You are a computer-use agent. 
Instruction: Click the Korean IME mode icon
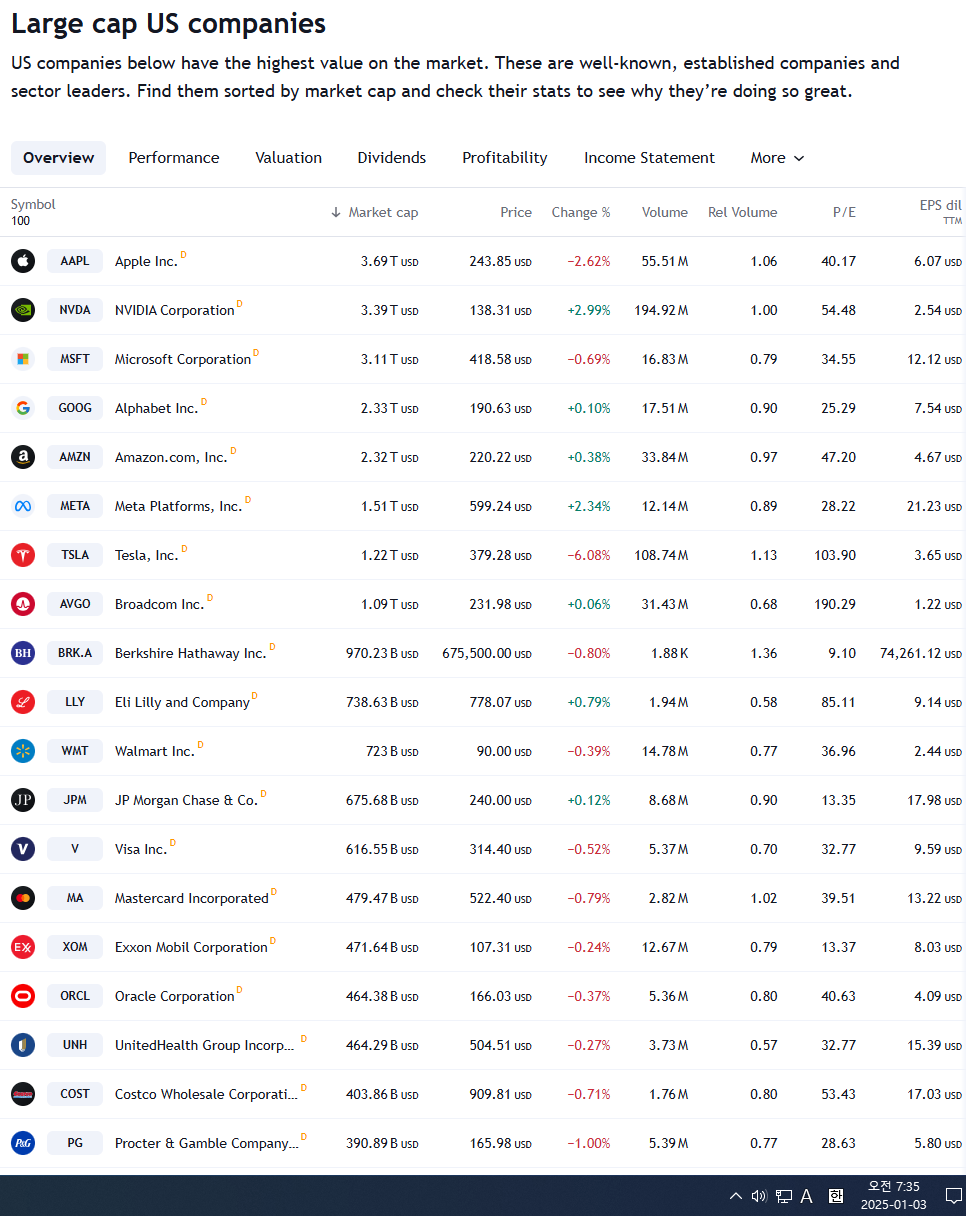(836, 1196)
